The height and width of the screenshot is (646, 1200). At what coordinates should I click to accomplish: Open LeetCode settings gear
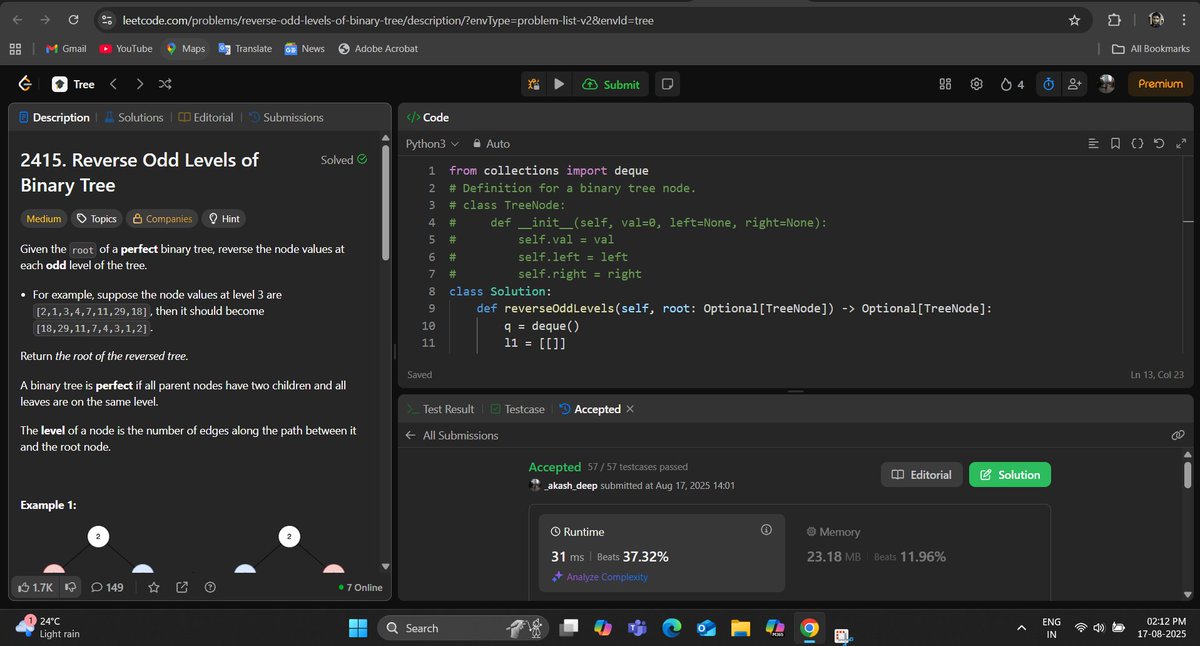click(977, 85)
